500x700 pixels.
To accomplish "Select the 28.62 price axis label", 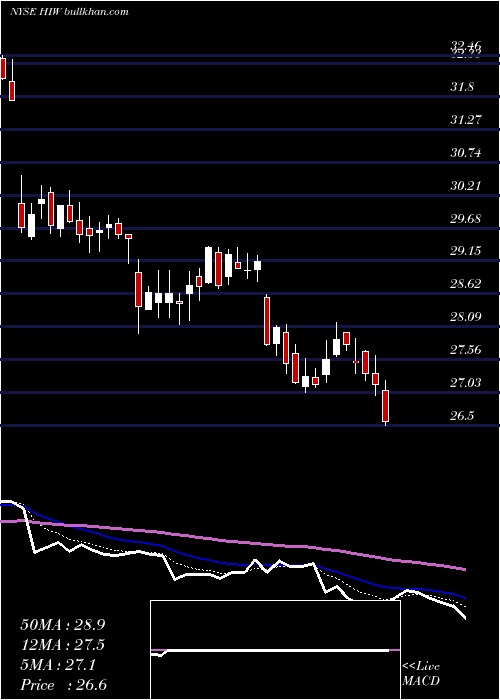I will pos(466,284).
